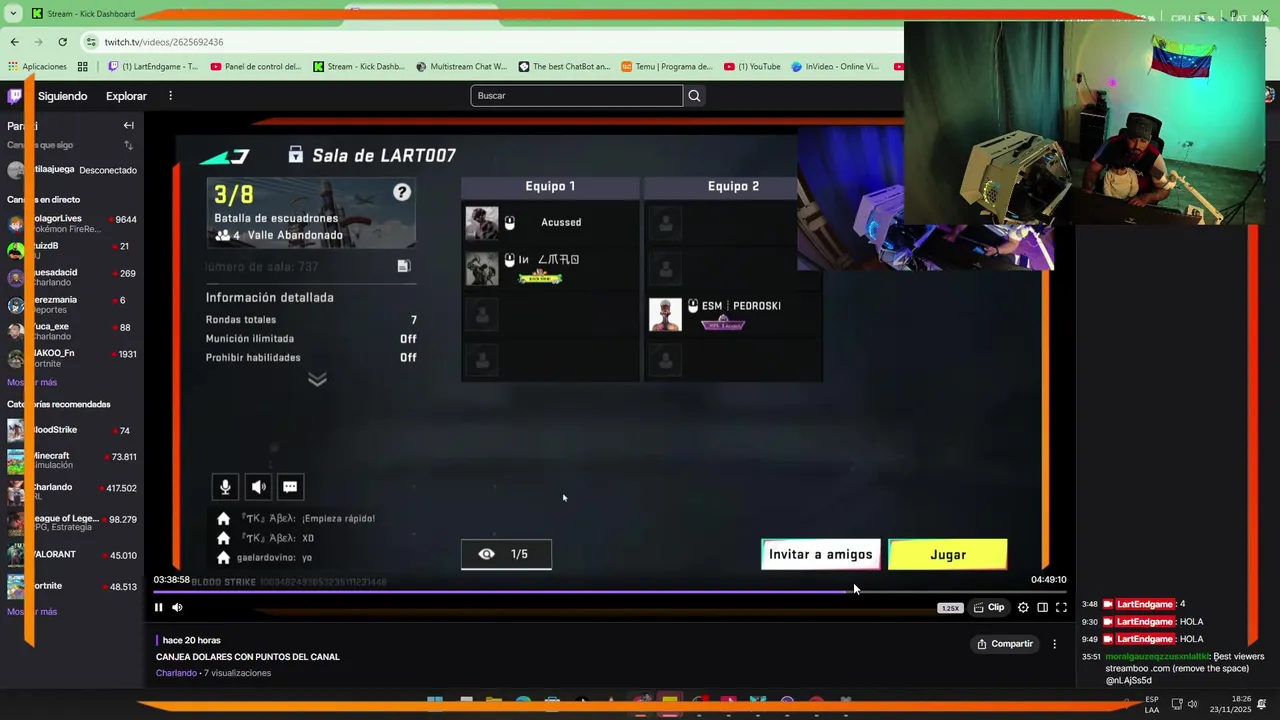The width and height of the screenshot is (1280, 720).
Task: Open The best ChatBot bookmark
Action: 565,67
